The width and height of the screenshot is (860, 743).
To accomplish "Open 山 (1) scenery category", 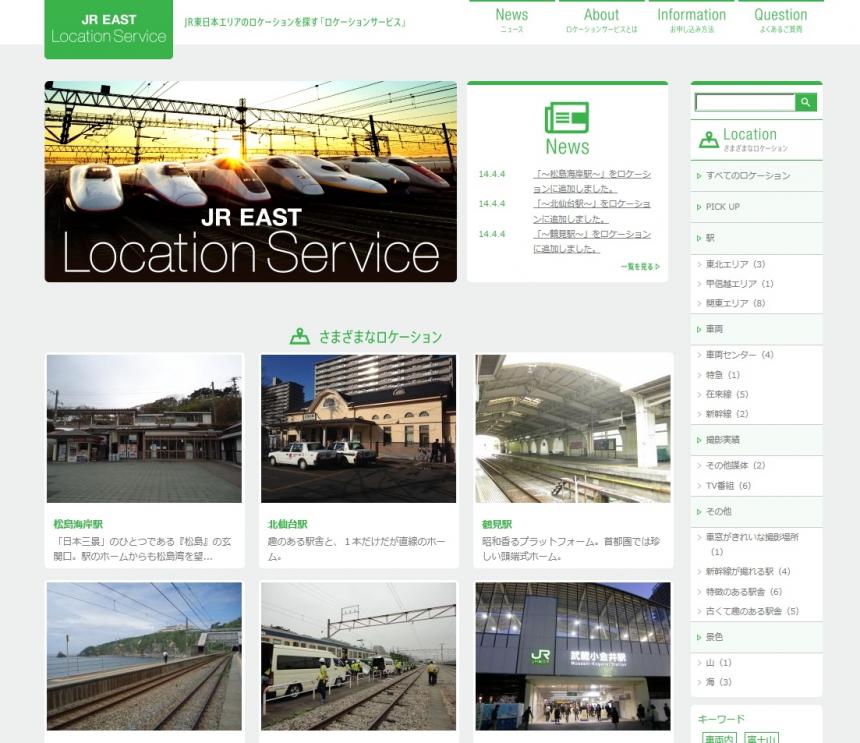I will tap(718, 663).
